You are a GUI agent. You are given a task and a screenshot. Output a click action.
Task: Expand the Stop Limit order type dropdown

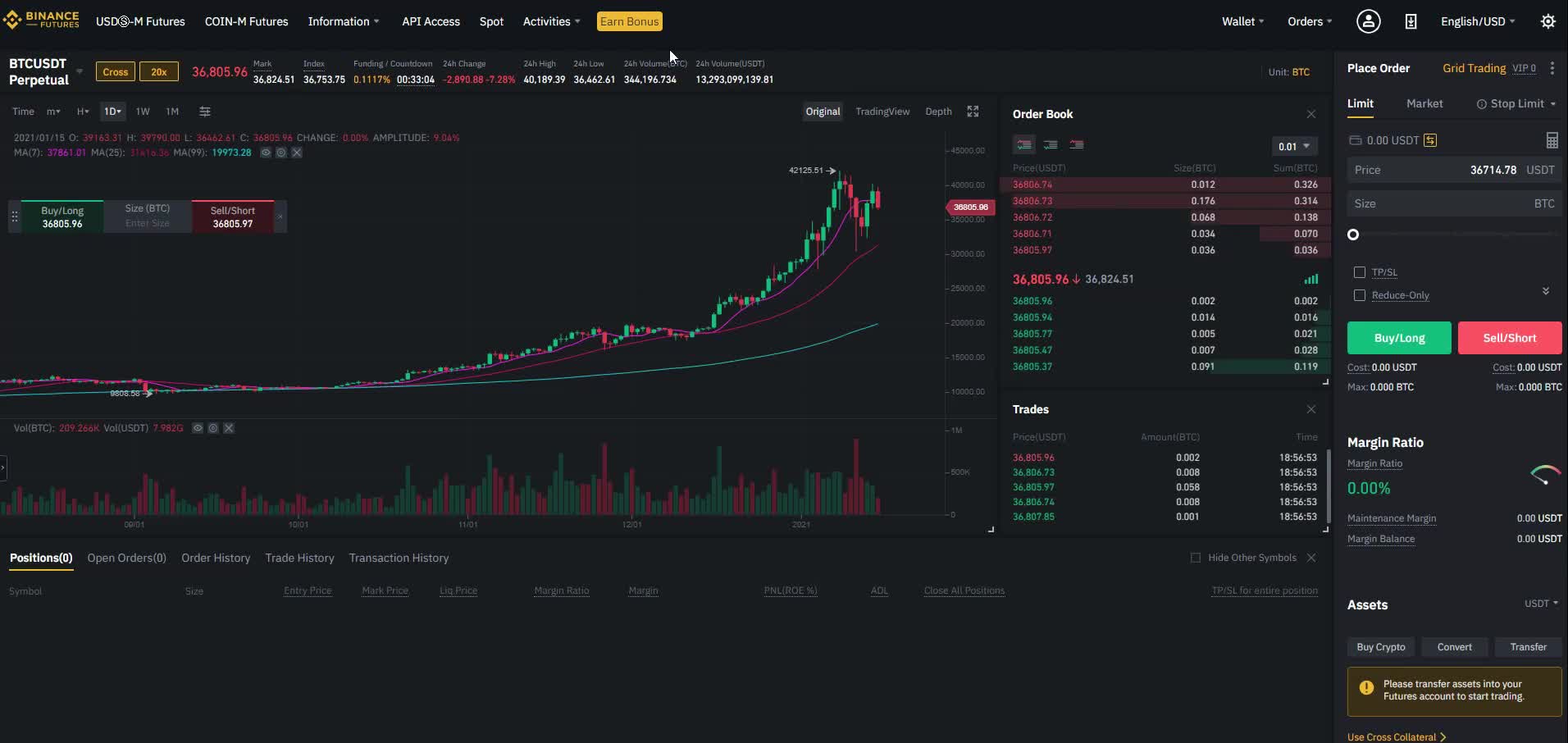point(1516,103)
